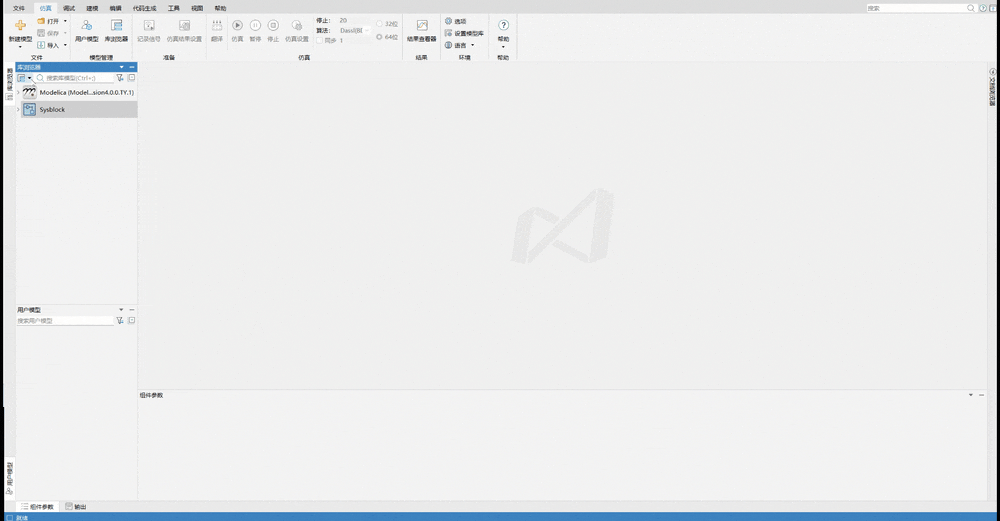
Task: Expand the Modelica library tree node
Action: [18, 92]
